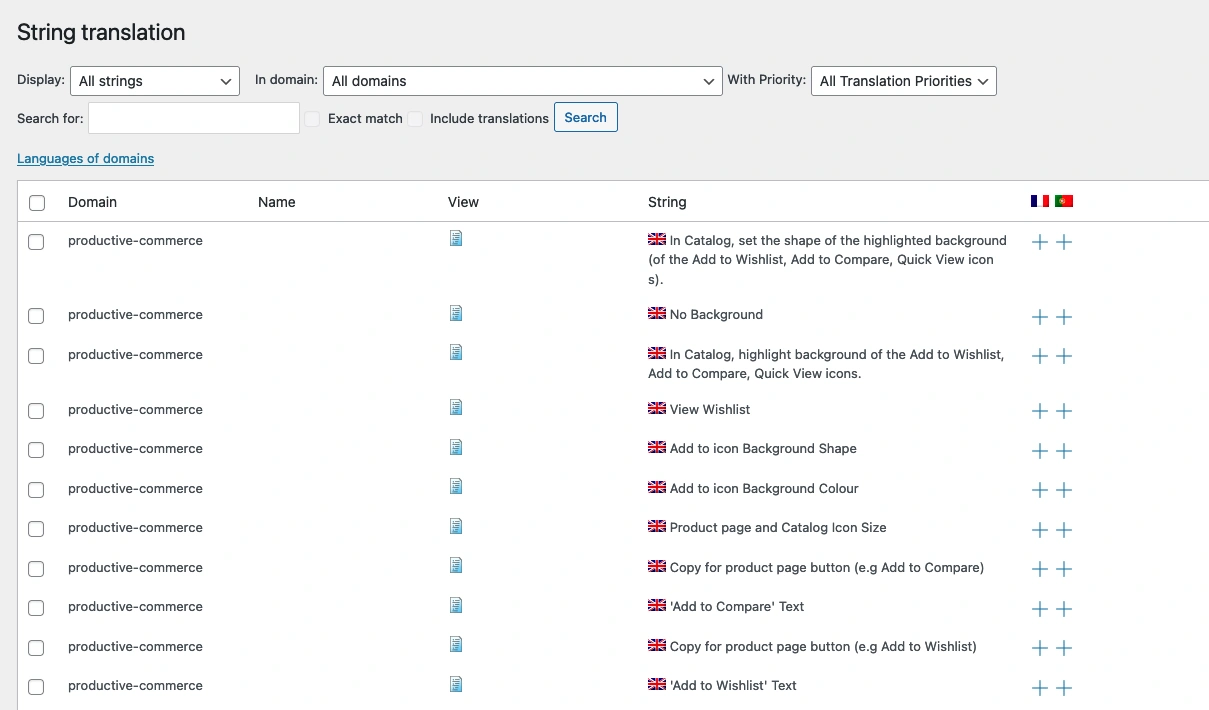Viewport: 1209px width, 710px height.
Task: Select checkbox for 'View Wishlist' row
Action: [x=36, y=411]
